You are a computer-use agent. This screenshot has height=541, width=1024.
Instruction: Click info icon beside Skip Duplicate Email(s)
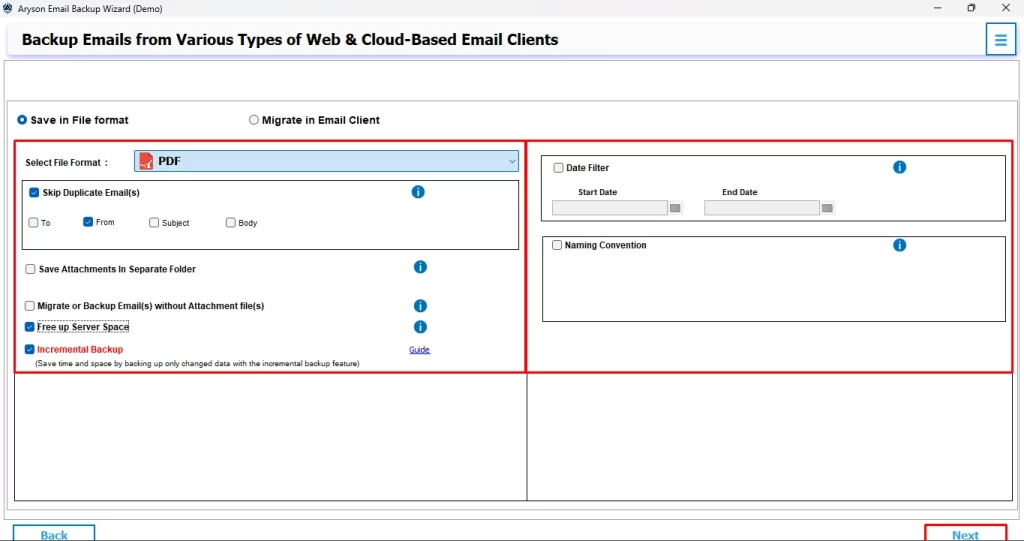tap(418, 192)
